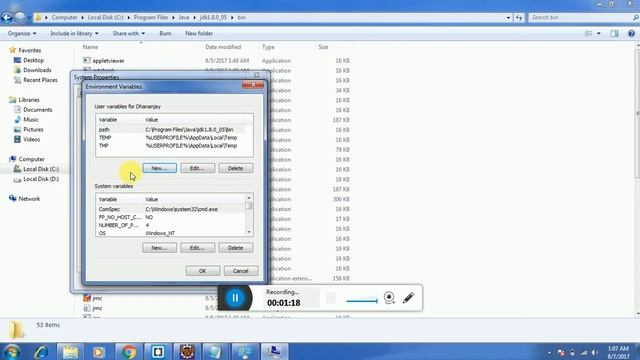Select the OS system variable row

(171, 233)
